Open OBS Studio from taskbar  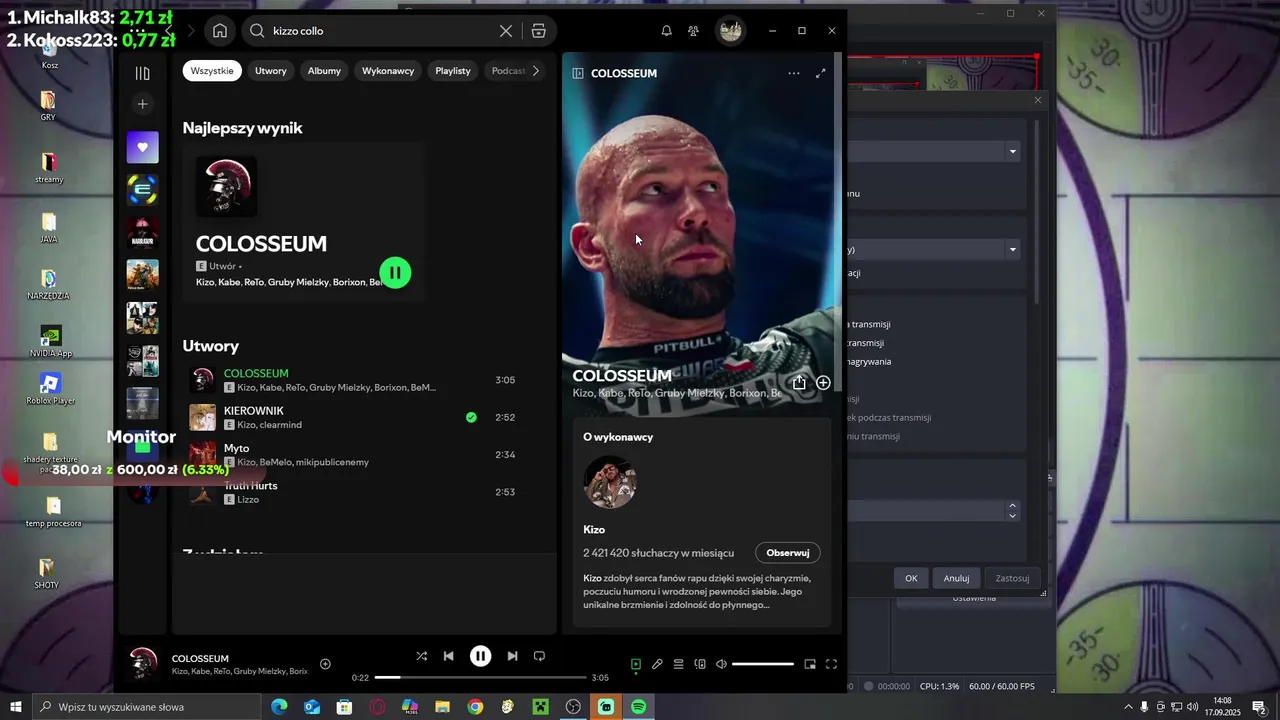coord(573,707)
